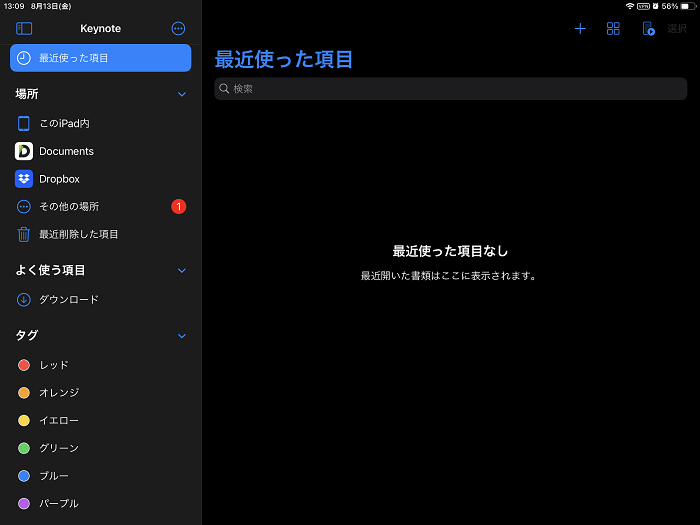Select the blue tag color dot
This screenshot has width=700, height=525.
(x=24, y=476)
